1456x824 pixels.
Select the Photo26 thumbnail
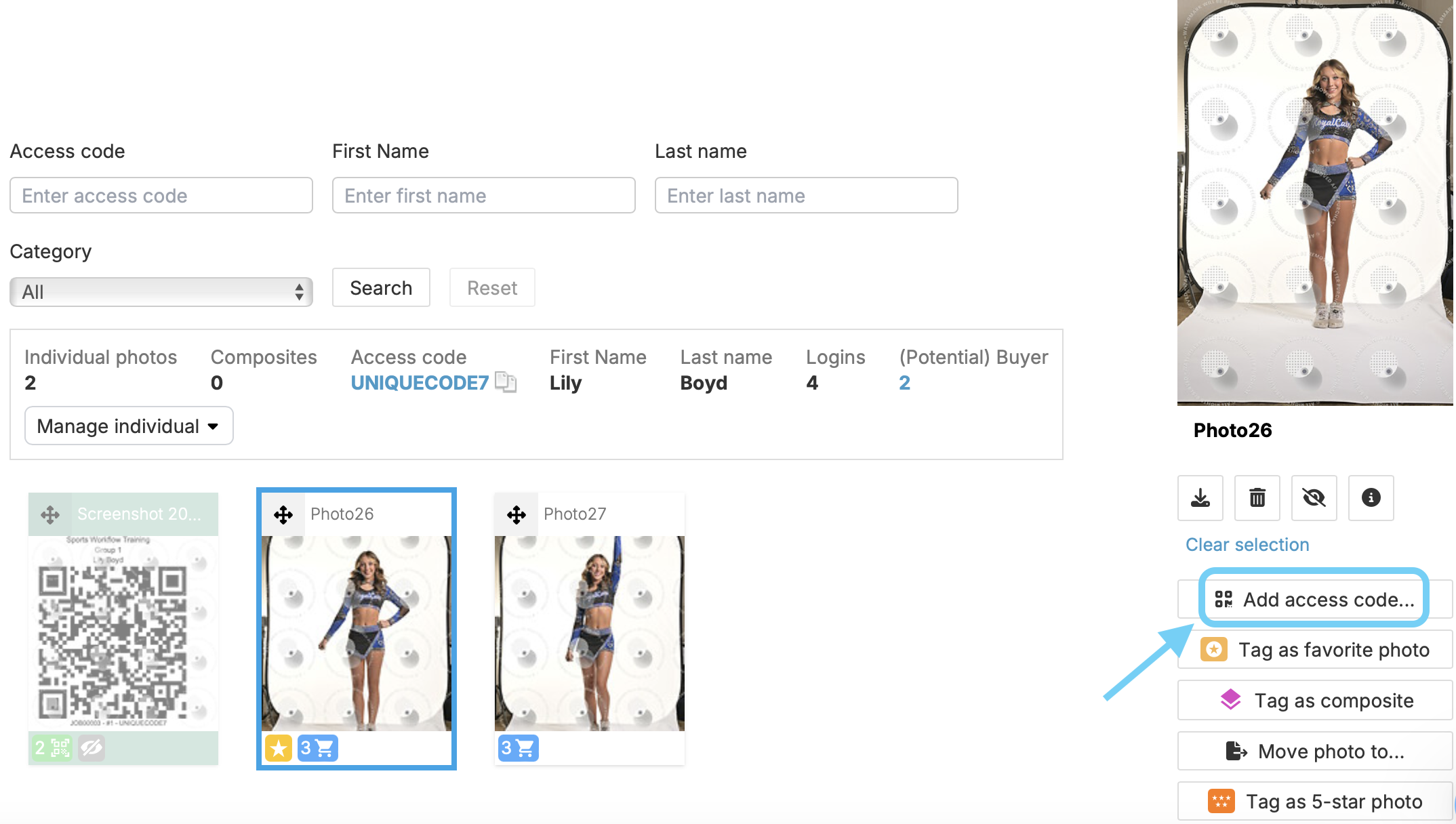click(x=357, y=633)
